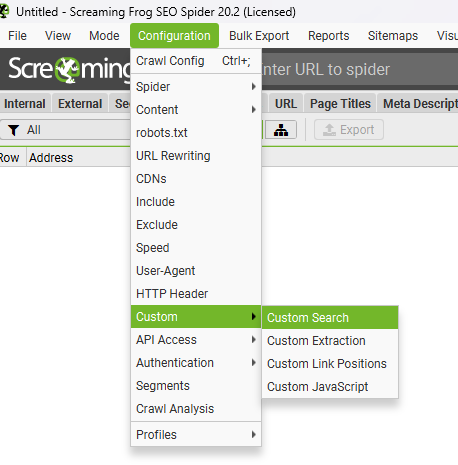
Task: Open HTTP Header configuration
Action: 196,294
